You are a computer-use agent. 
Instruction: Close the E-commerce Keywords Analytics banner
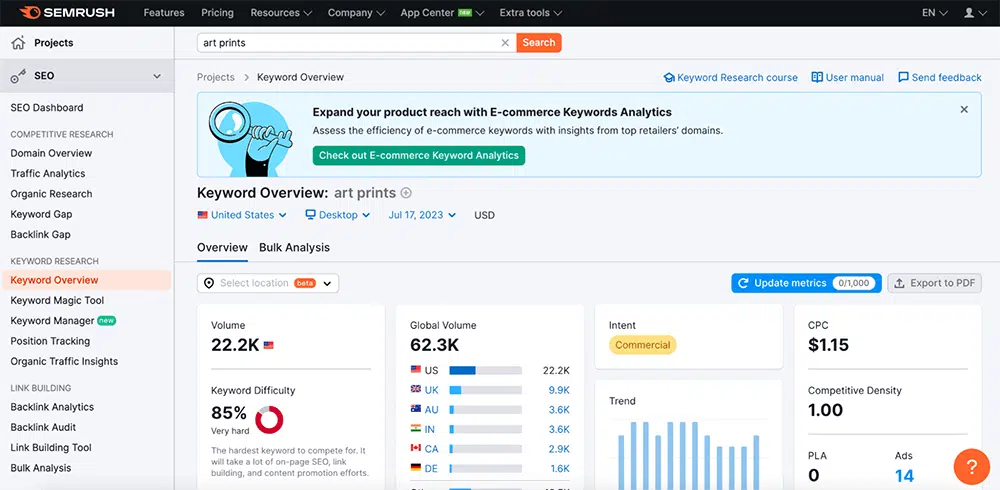964,110
